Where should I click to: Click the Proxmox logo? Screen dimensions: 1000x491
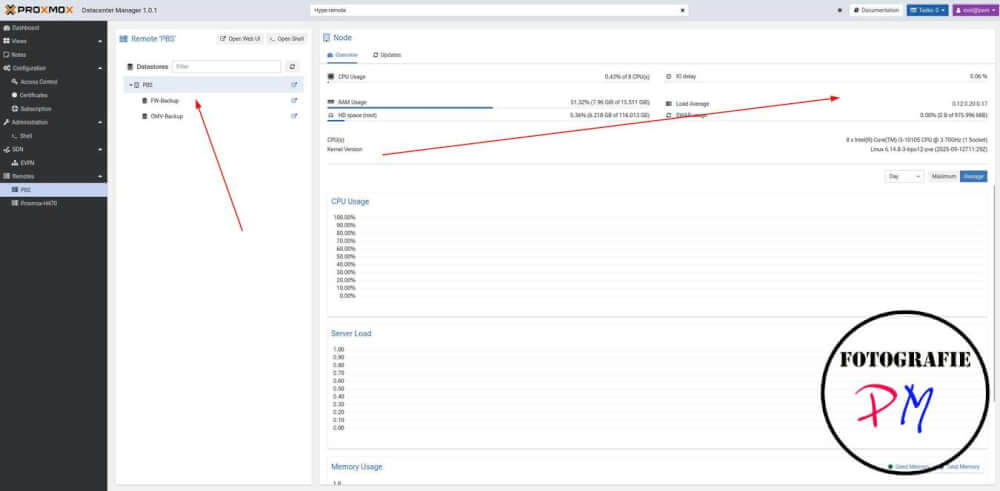[x=39, y=10]
